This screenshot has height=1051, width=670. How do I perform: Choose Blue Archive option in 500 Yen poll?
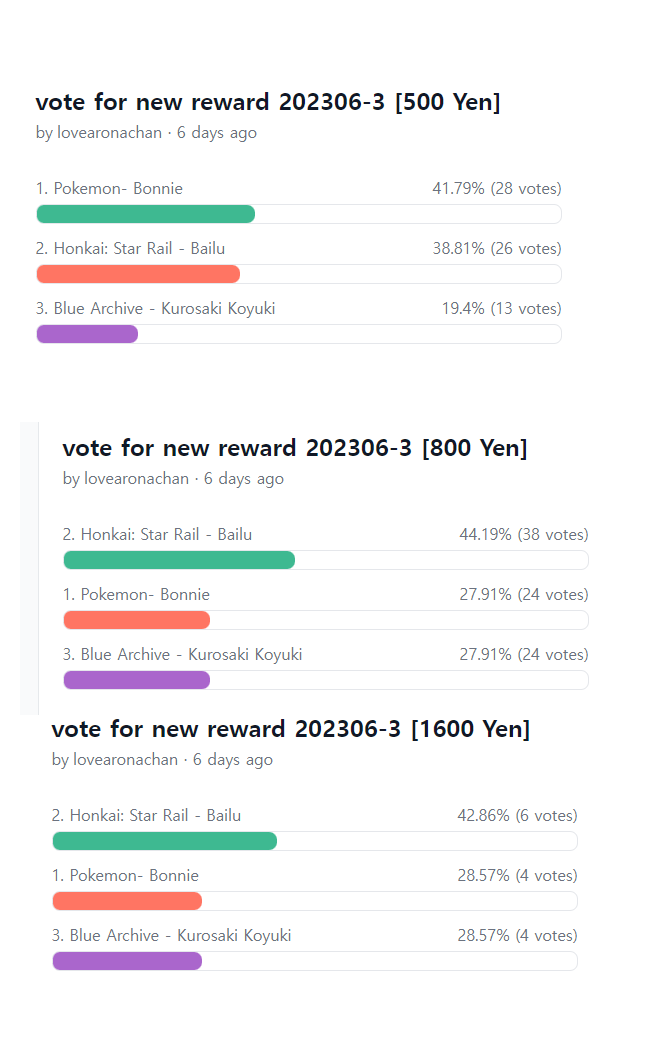click(155, 309)
